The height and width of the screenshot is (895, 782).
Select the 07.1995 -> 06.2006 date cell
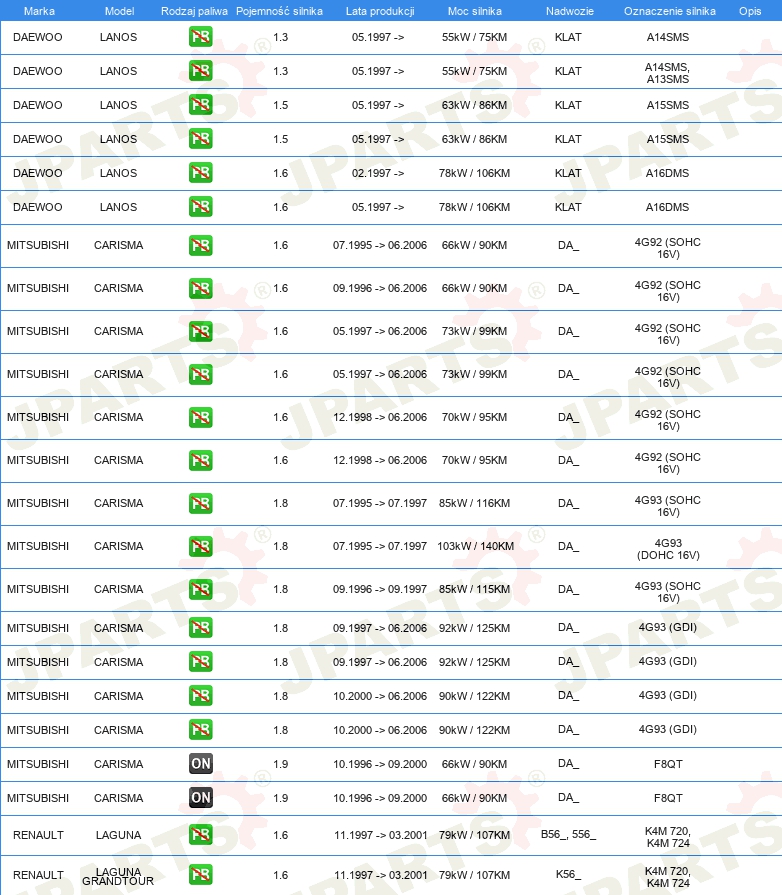coord(380,245)
